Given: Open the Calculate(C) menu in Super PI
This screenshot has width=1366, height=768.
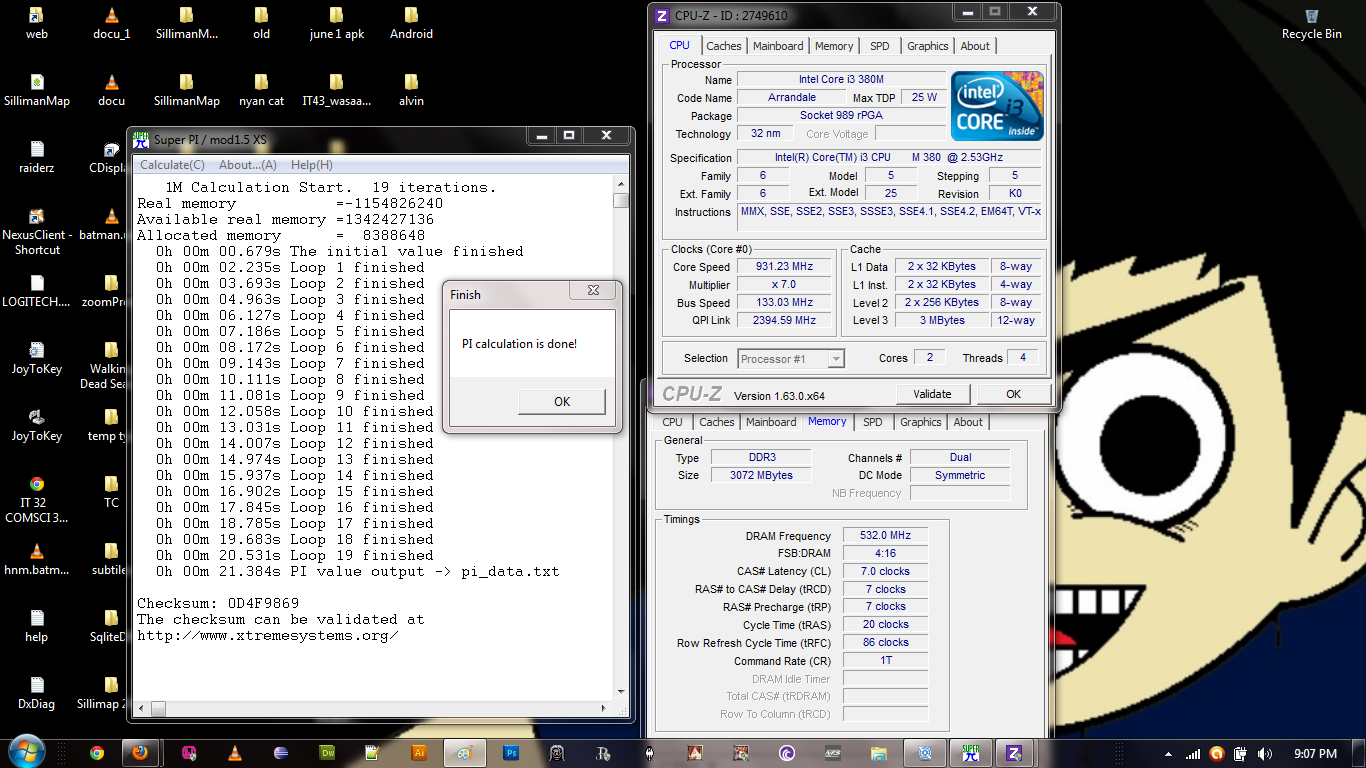Looking at the screenshot, I should tap(172, 165).
